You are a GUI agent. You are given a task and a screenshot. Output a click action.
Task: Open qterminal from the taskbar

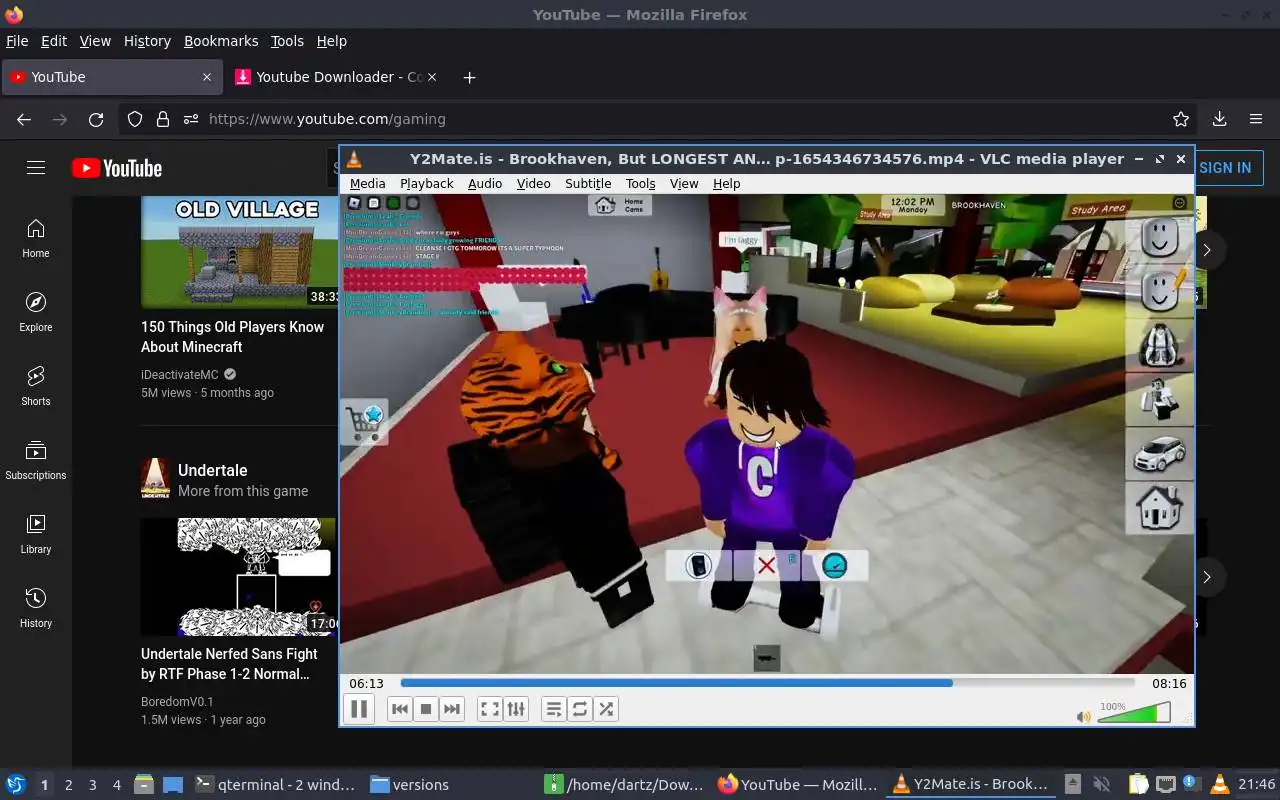coord(275,785)
